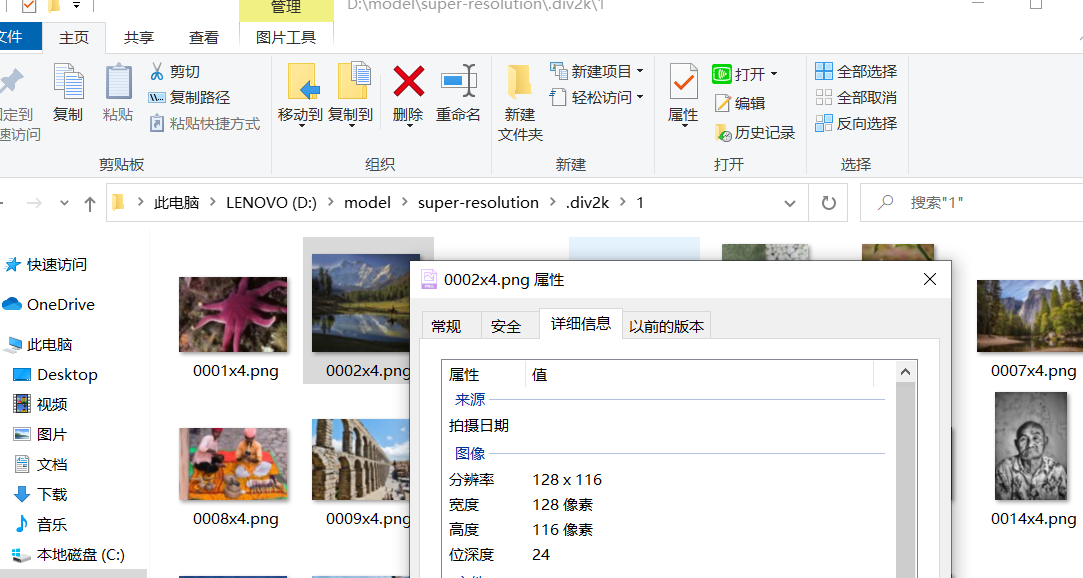Open the 0001x4.png image thumbnail

(233, 315)
